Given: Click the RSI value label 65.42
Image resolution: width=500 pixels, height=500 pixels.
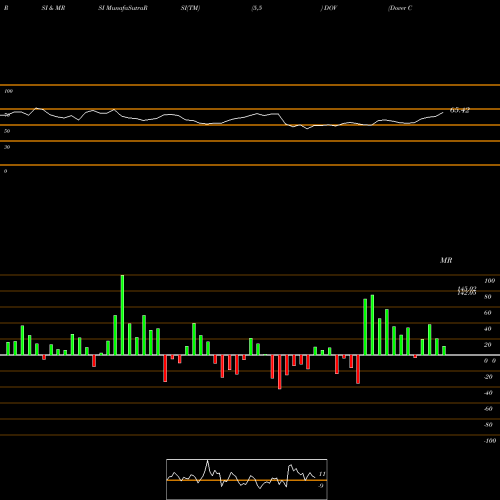Looking at the screenshot, I should click(460, 110).
